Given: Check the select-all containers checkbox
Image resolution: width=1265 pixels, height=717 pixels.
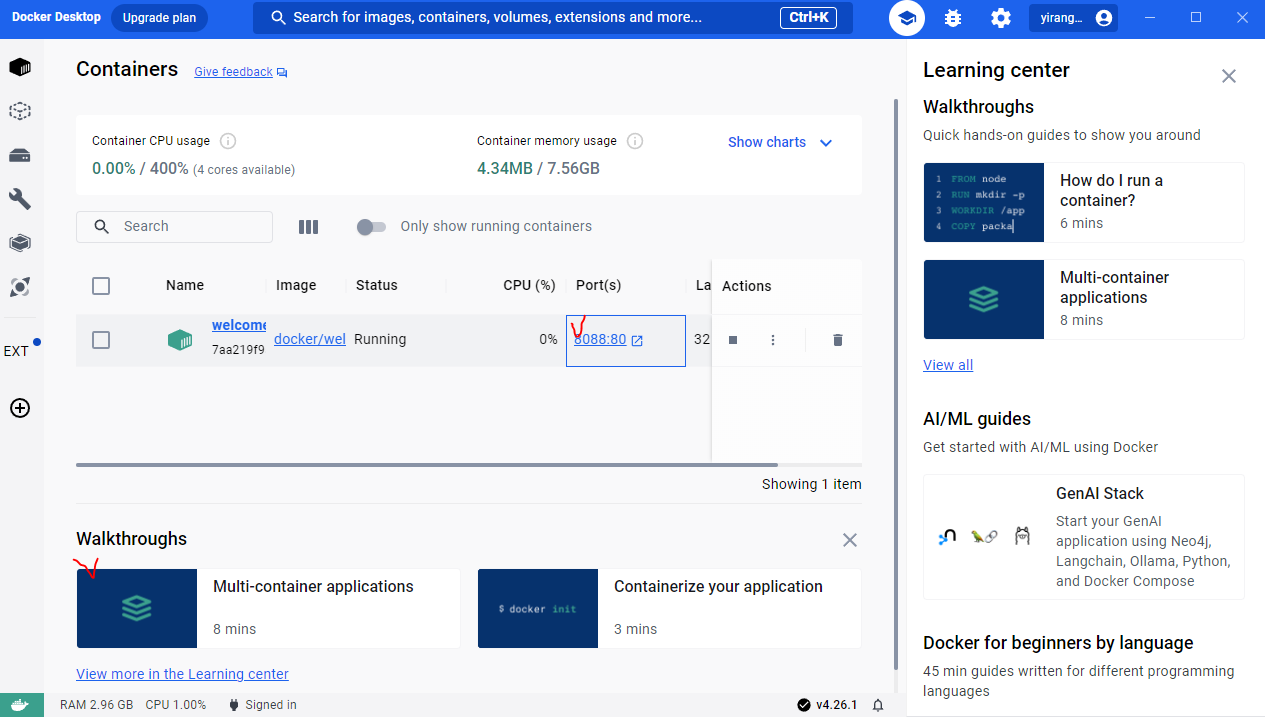Looking at the screenshot, I should coord(101,286).
